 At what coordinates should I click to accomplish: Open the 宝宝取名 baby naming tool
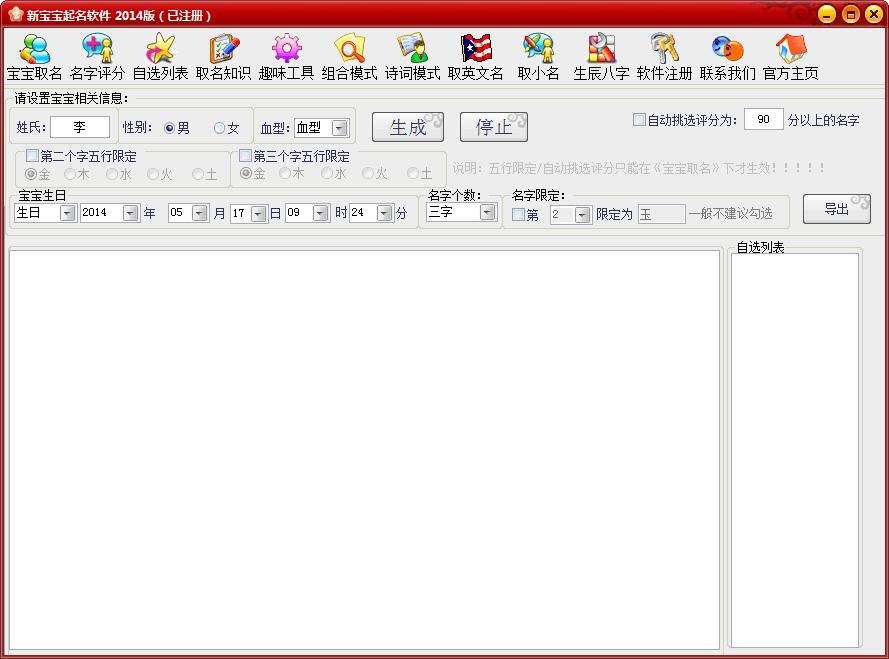click(34, 57)
